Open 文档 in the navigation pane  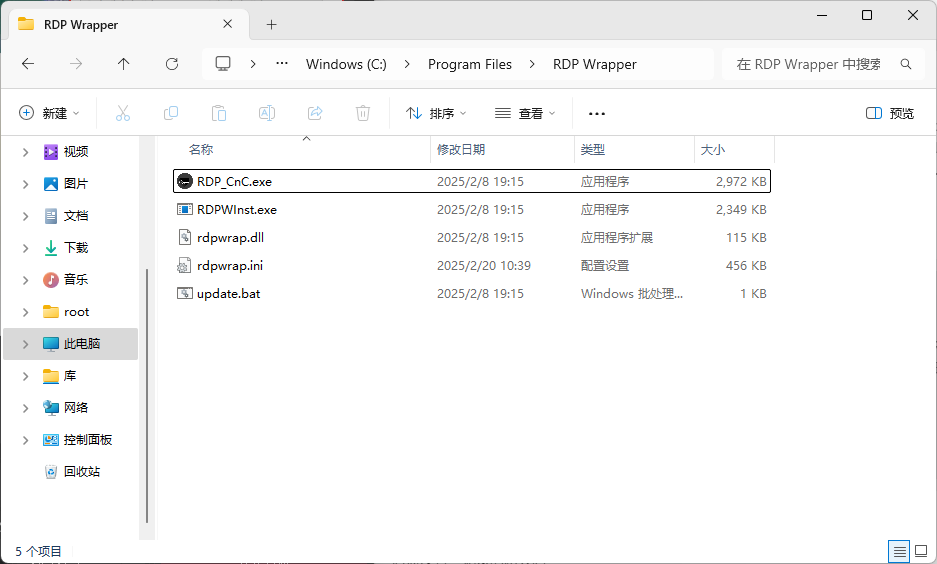[76, 216]
